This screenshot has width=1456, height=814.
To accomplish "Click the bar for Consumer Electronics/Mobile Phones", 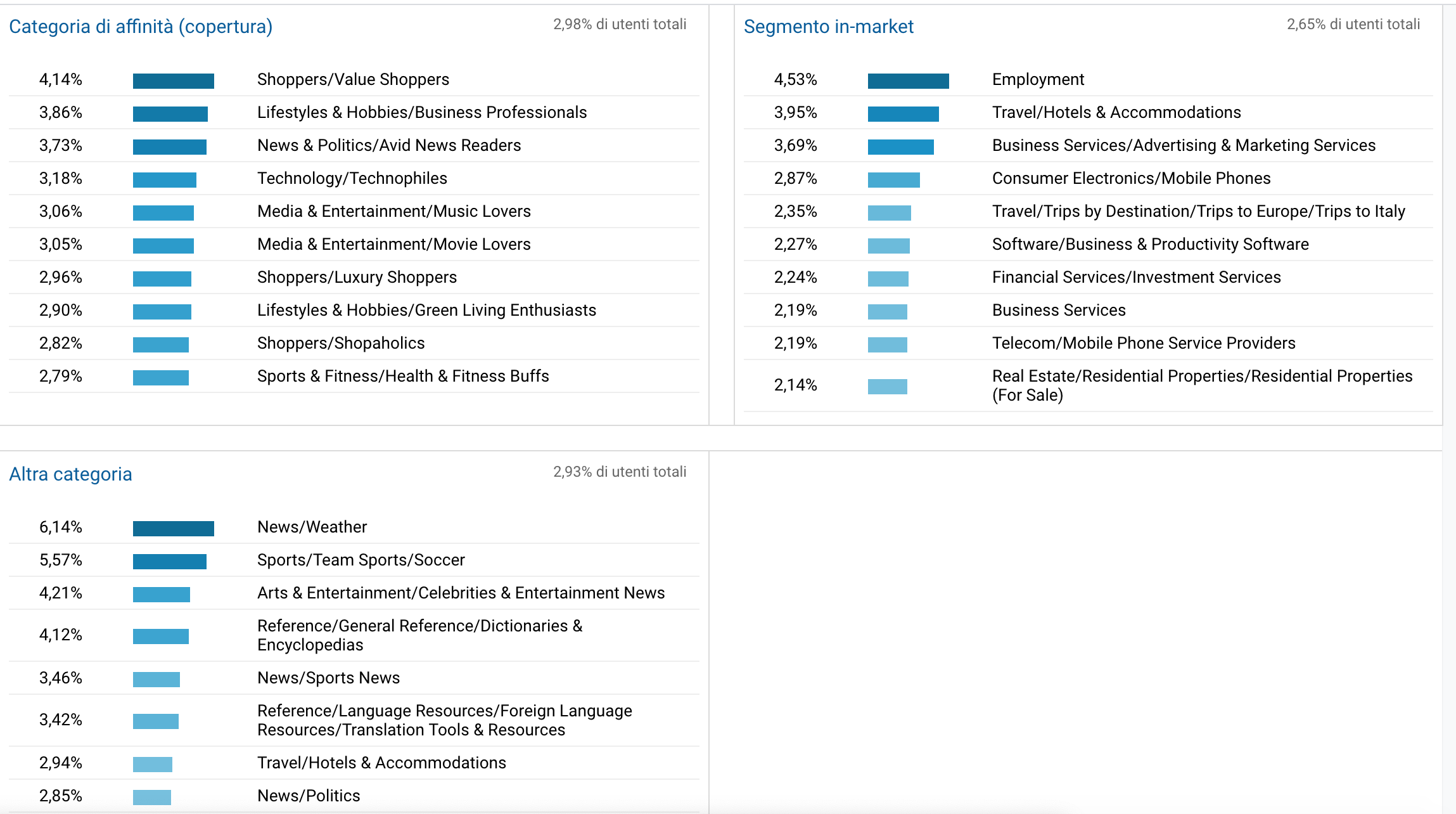I will 893,178.
